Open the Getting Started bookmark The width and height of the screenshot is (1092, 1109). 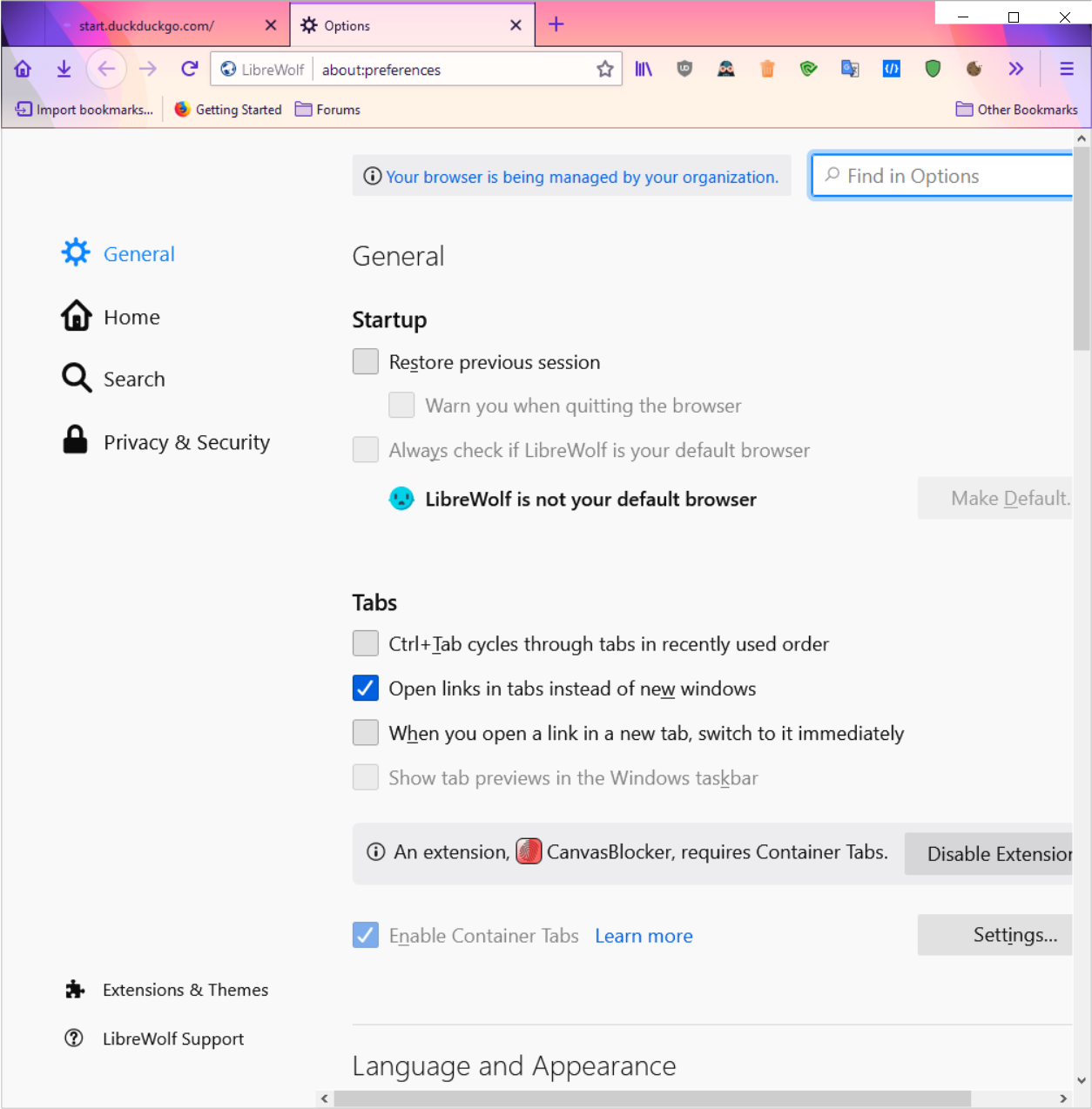point(228,109)
